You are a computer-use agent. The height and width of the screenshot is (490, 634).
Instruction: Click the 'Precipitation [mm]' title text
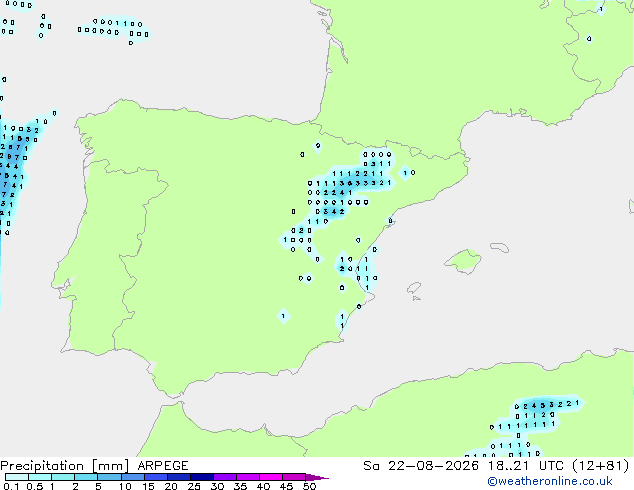point(65,466)
